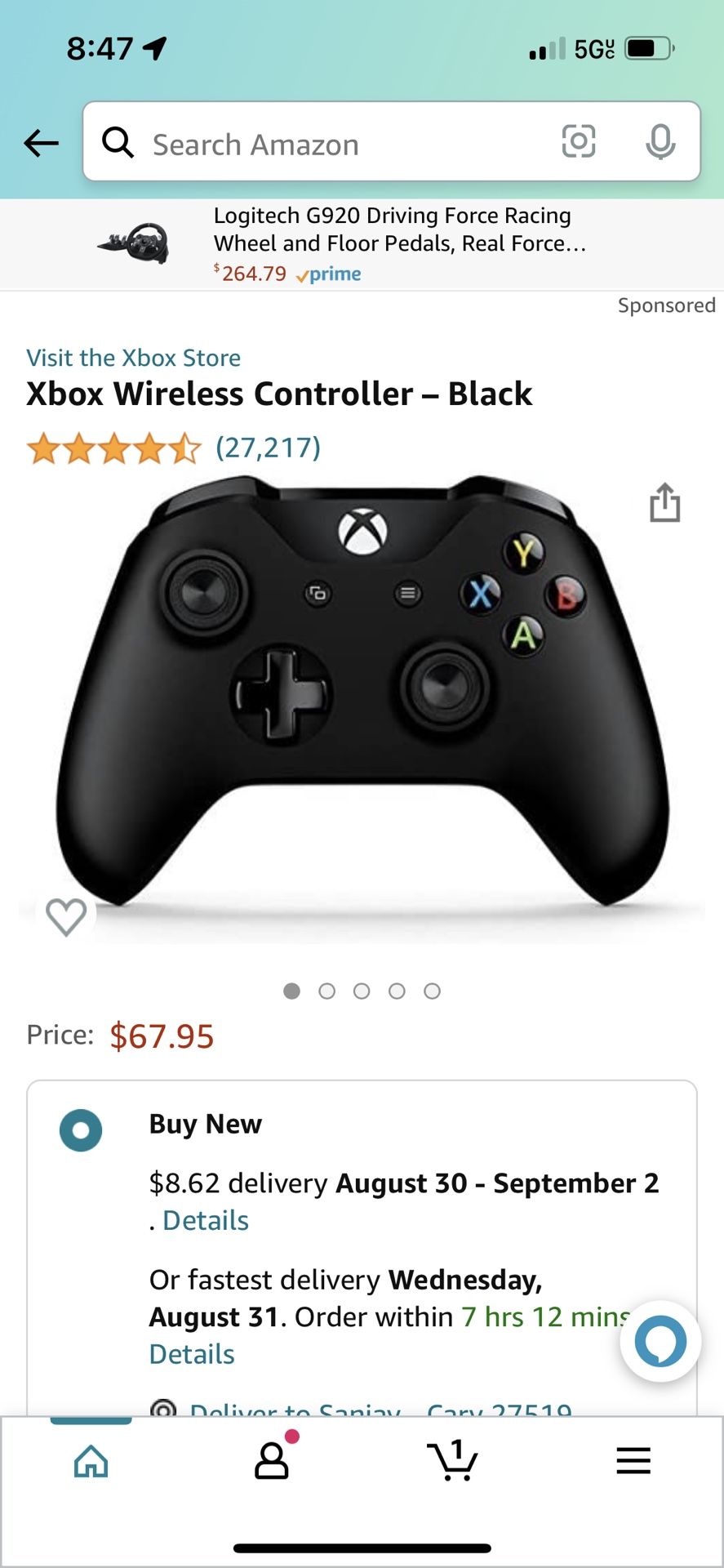This screenshot has height=1568, width=724.
Task: Open the 27,217 ratings link
Action: click(268, 448)
